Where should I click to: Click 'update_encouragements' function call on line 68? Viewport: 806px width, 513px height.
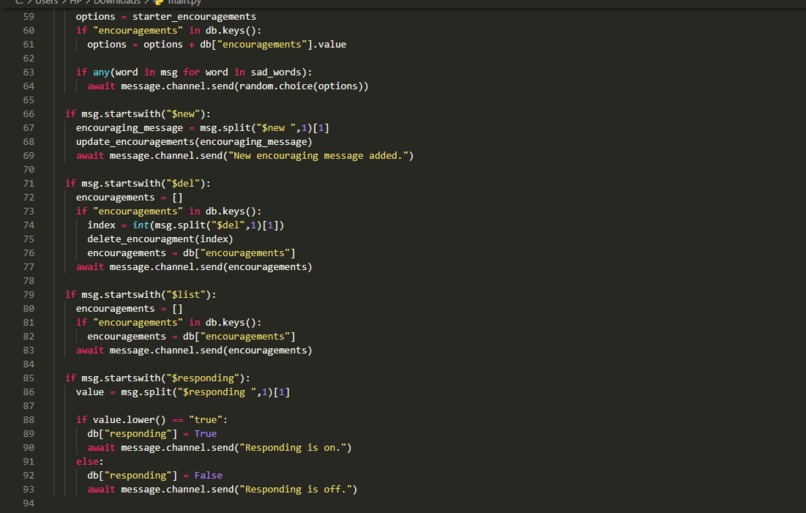click(x=135, y=141)
